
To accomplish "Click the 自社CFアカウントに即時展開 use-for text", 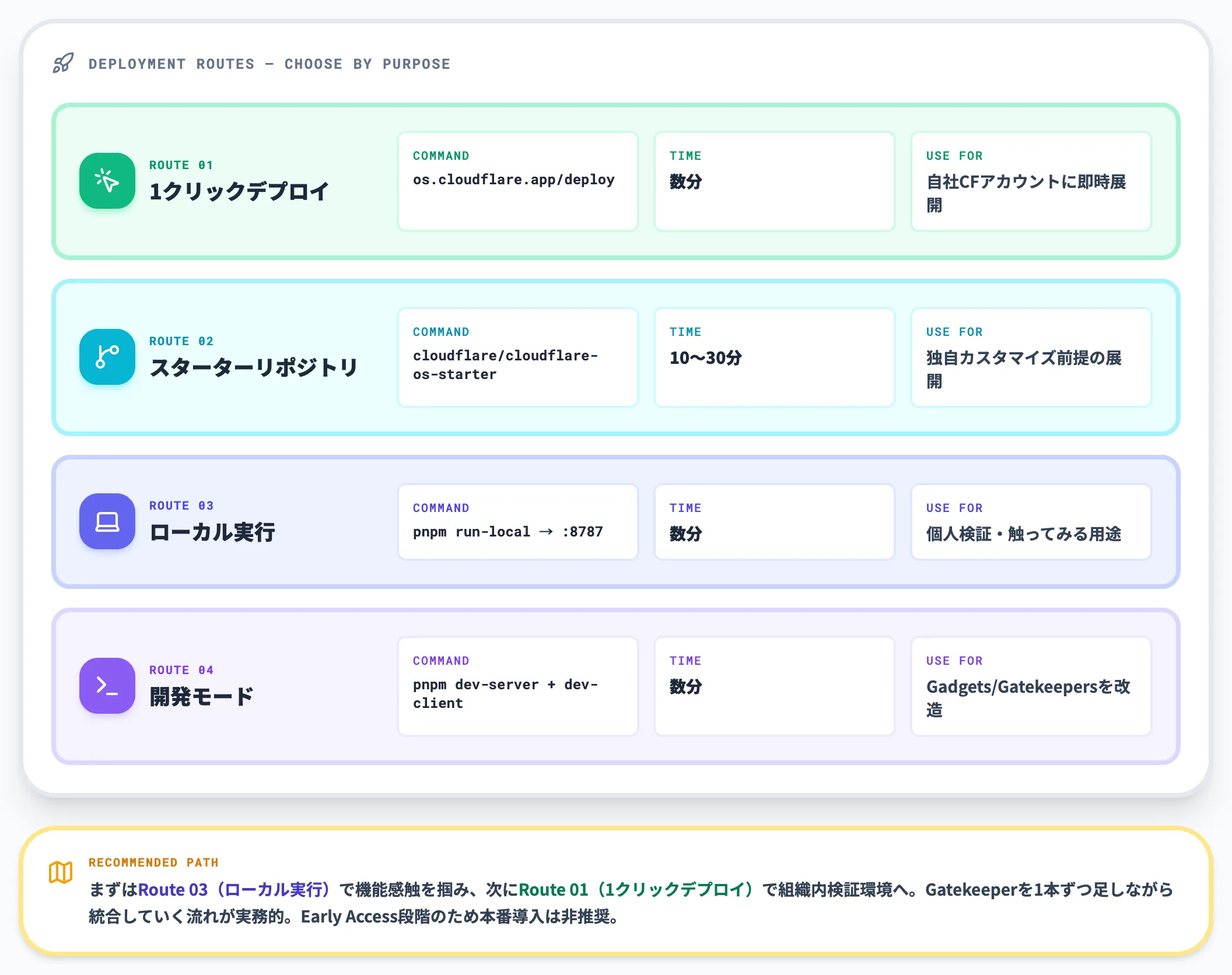I will [1026, 194].
